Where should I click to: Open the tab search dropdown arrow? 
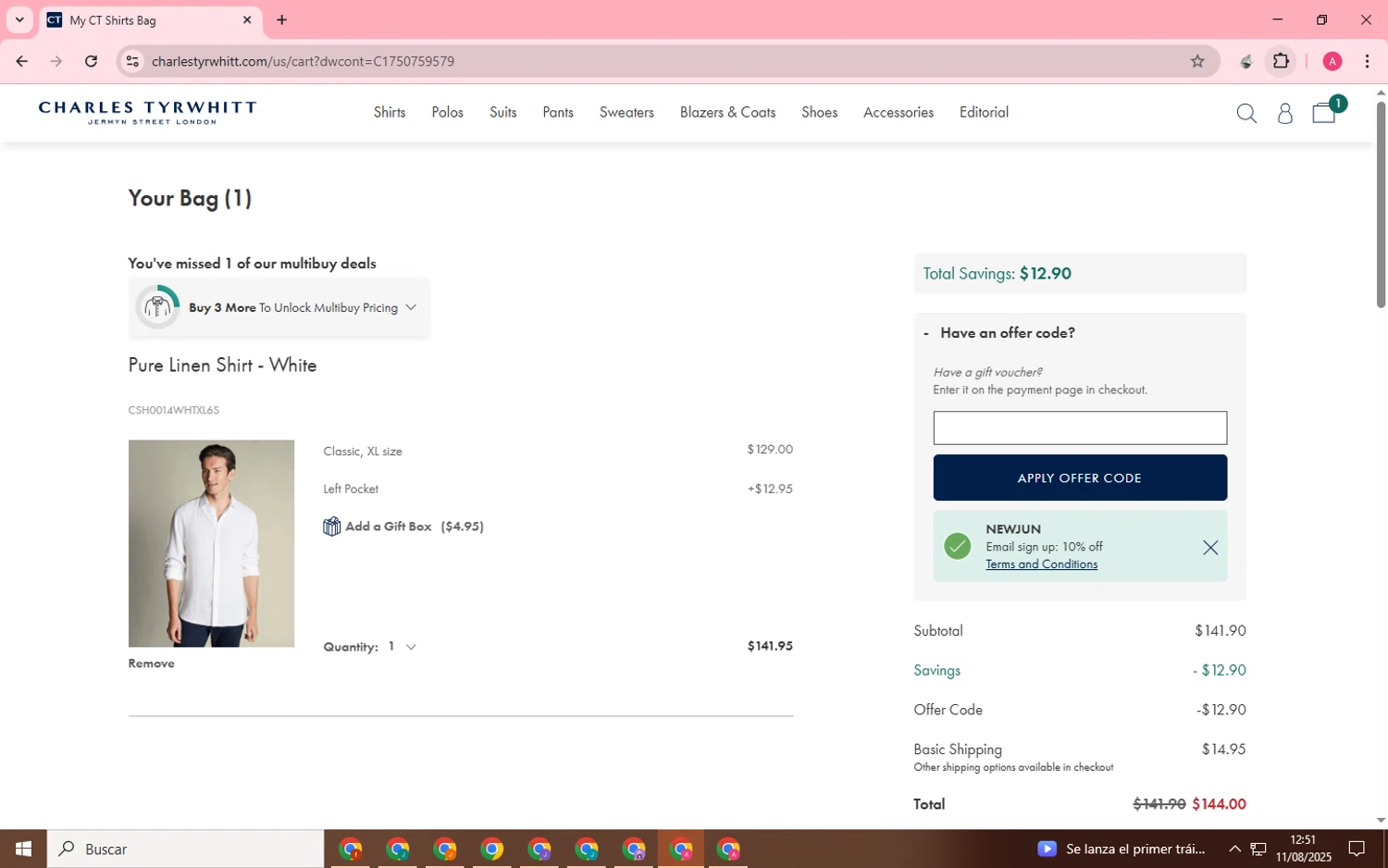(x=19, y=19)
